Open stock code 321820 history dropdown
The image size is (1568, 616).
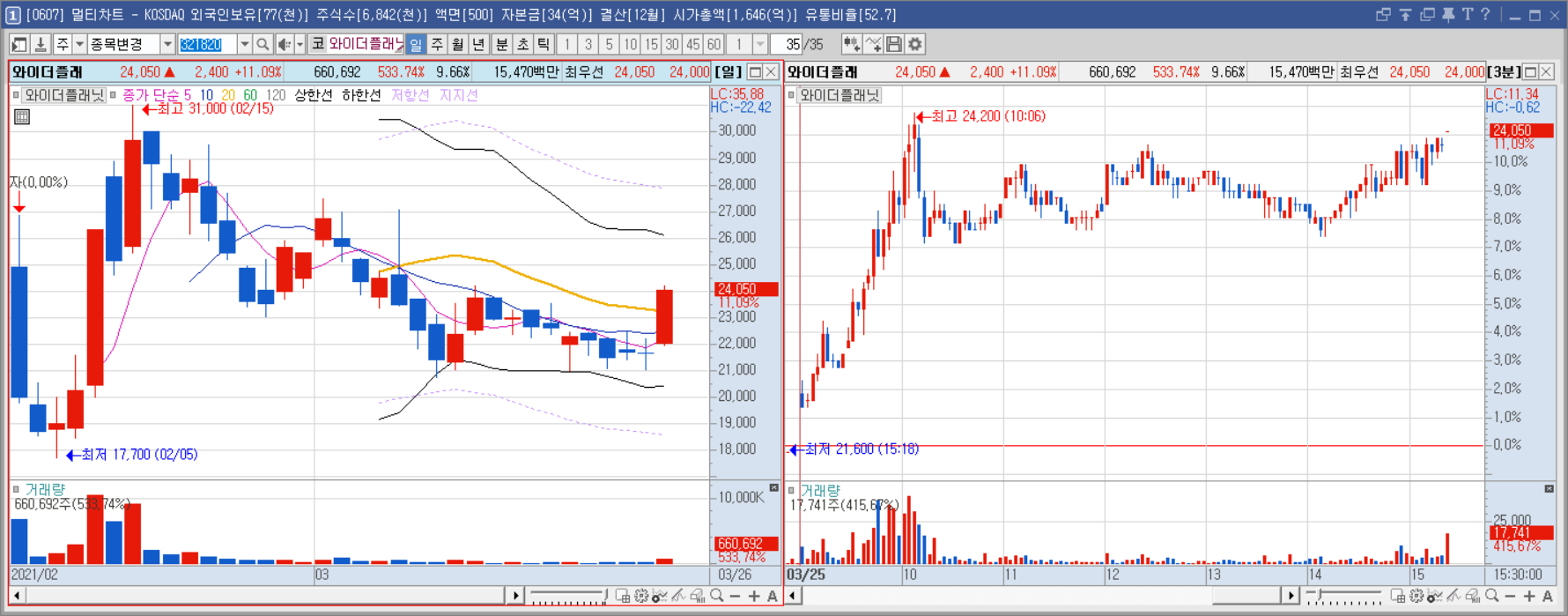(x=245, y=44)
